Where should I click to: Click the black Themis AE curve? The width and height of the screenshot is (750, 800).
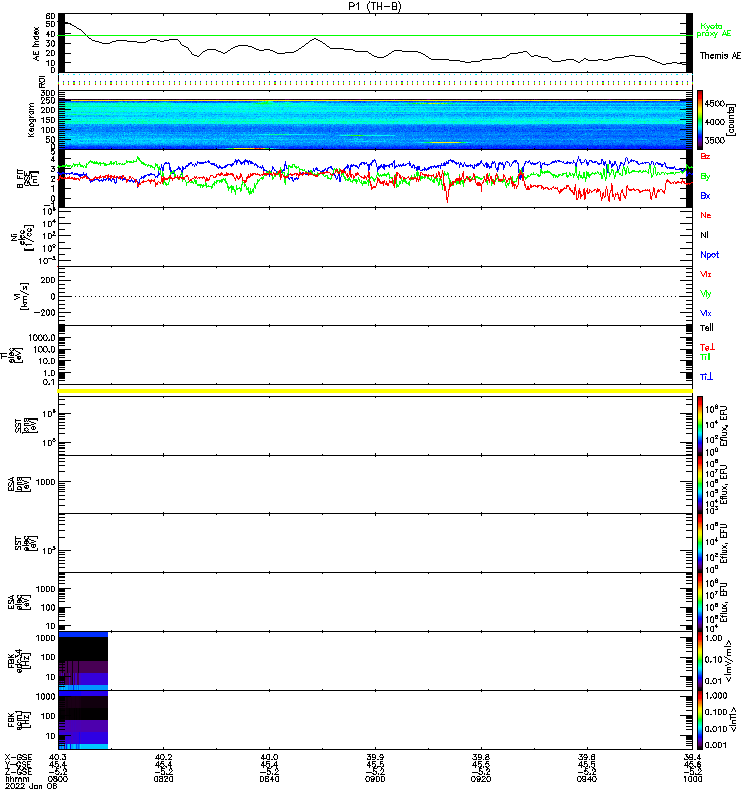374,48
